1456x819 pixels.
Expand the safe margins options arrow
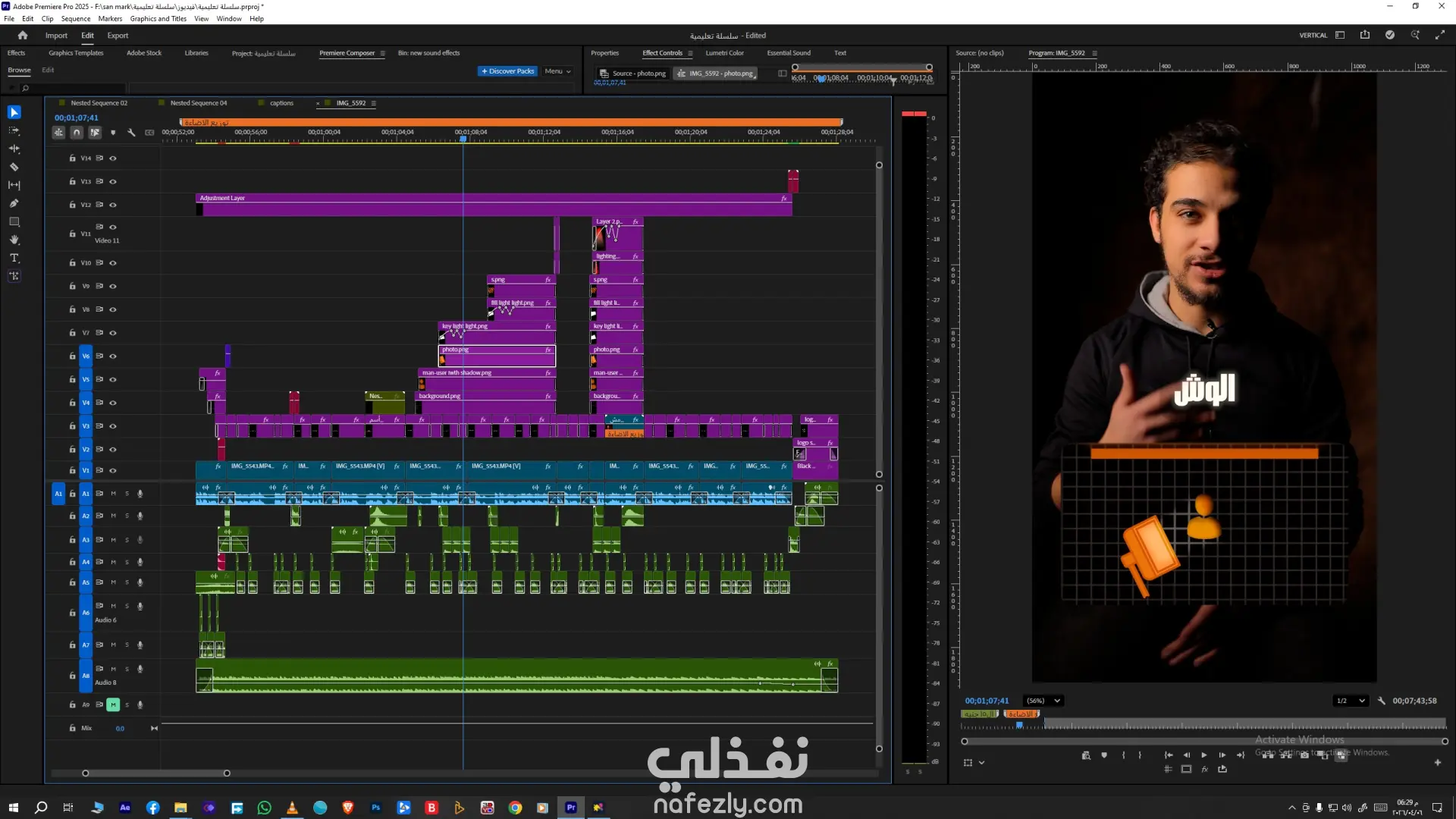982,763
